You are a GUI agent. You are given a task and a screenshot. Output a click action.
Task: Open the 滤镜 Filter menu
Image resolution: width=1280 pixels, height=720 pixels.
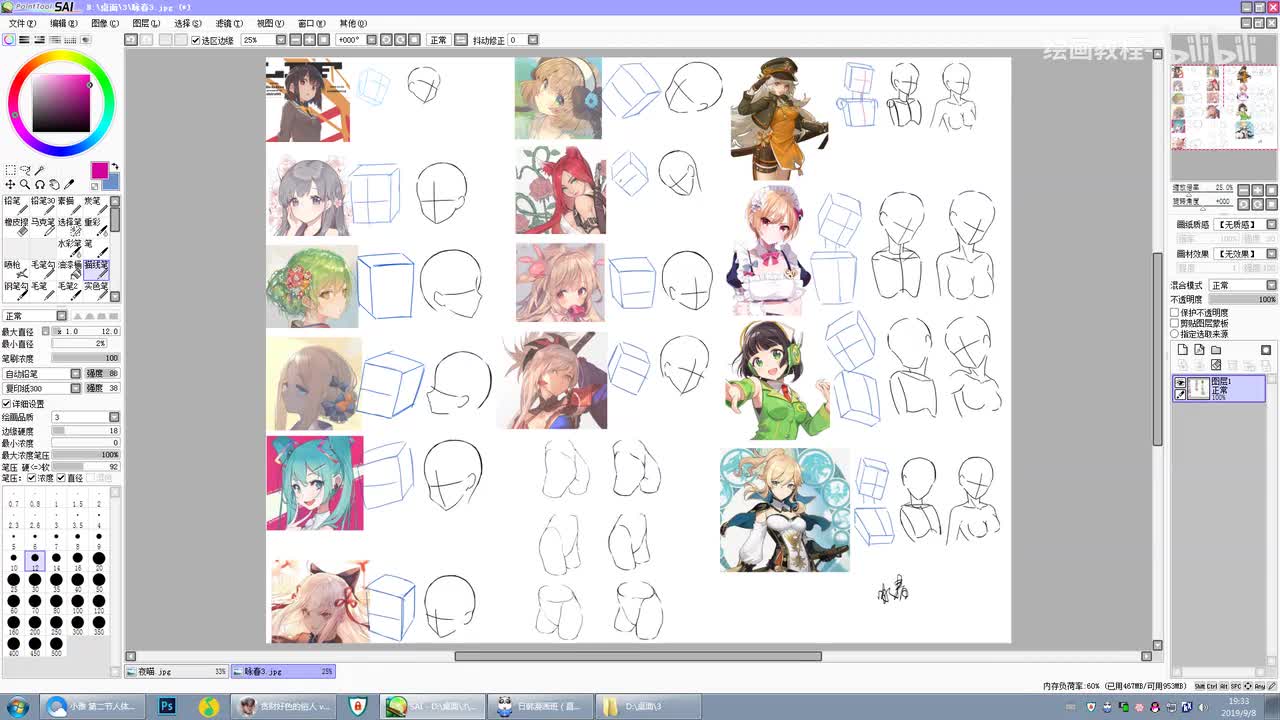click(x=229, y=23)
